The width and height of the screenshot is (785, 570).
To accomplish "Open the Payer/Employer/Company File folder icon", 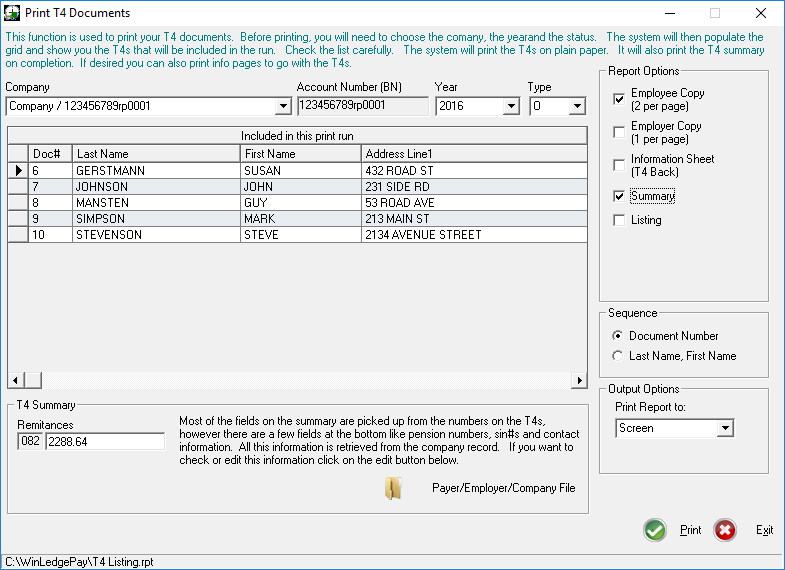I will [x=394, y=489].
